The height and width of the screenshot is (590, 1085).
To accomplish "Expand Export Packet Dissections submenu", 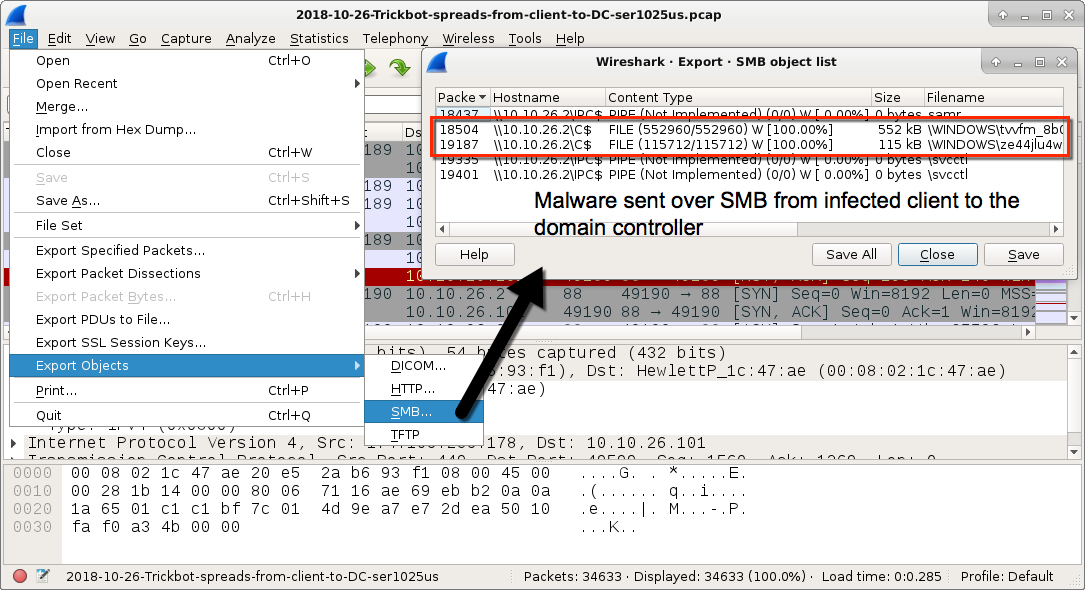I will [187, 273].
